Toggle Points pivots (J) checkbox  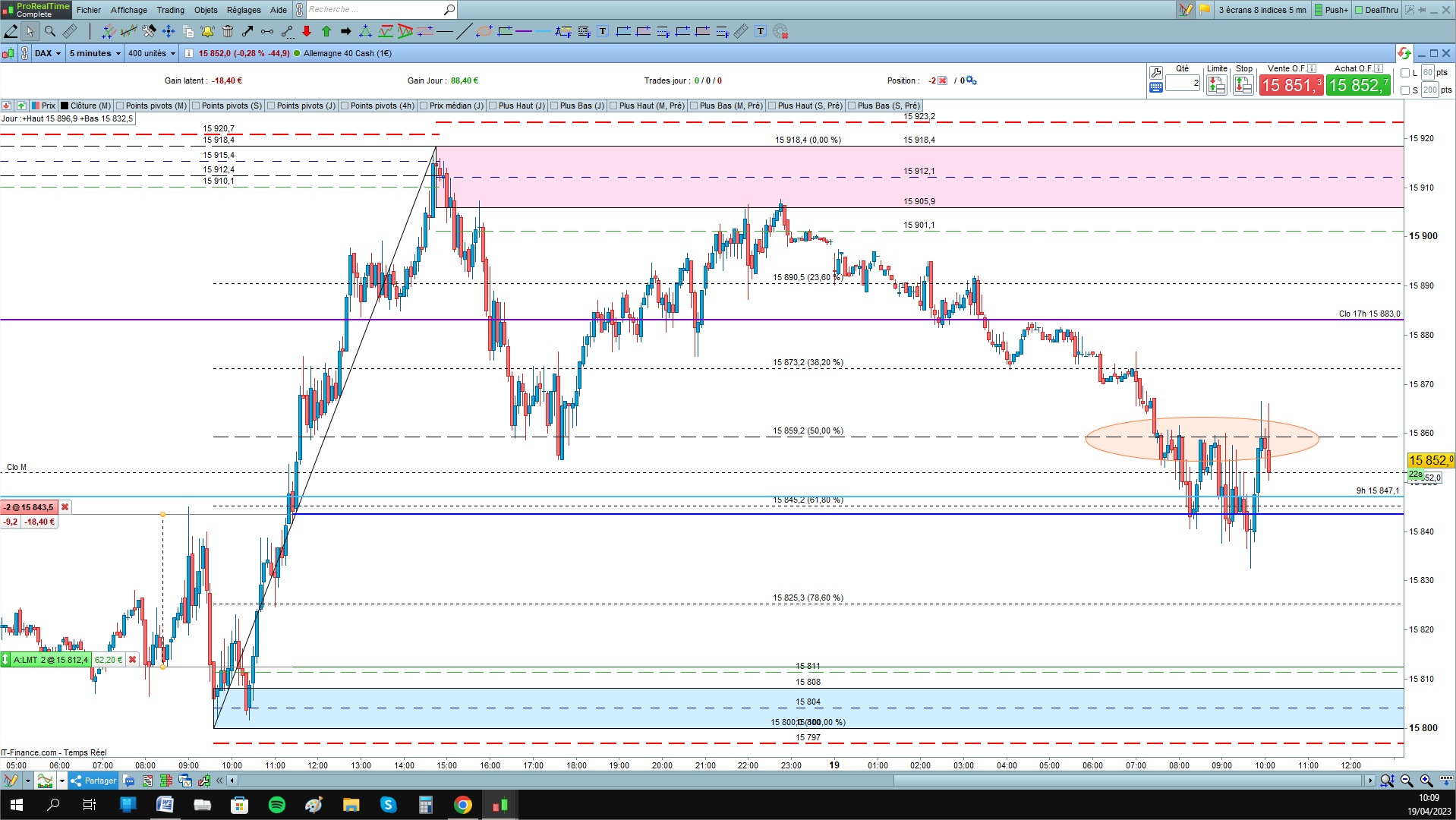271,106
